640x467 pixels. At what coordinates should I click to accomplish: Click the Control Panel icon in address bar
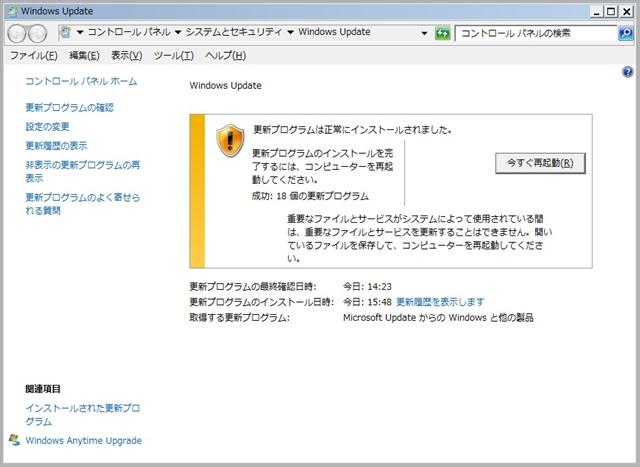point(65,32)
